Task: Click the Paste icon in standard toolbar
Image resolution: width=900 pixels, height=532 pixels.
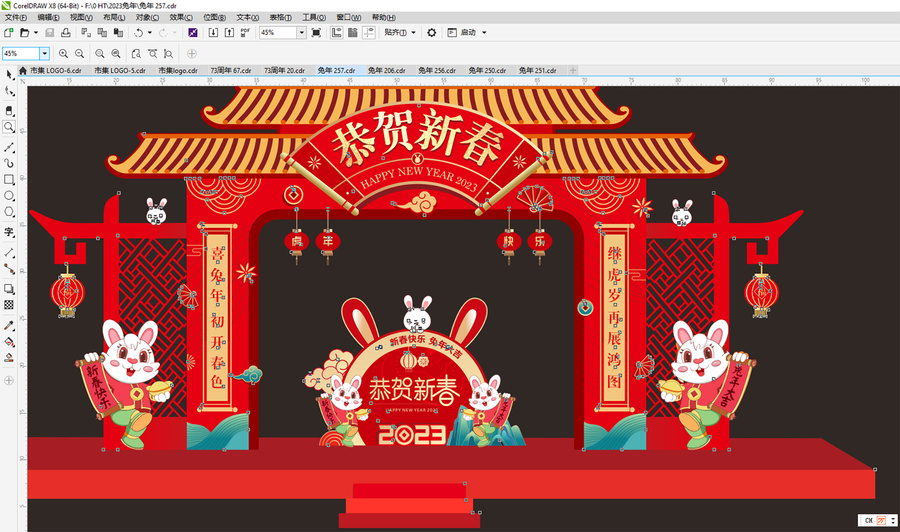Action: pyautogui.click(x=118, y=33)
